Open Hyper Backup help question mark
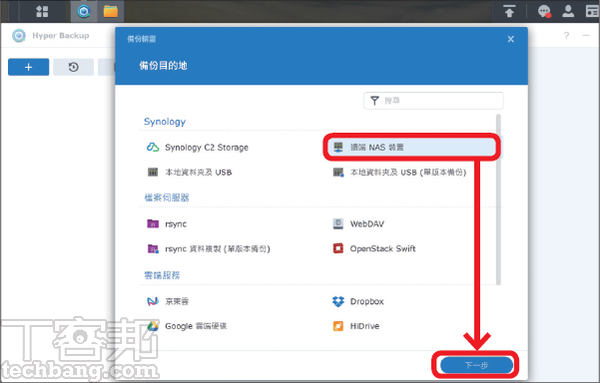Image resolution: width=600 pixels, height=383 pixels. click(566, 36)
